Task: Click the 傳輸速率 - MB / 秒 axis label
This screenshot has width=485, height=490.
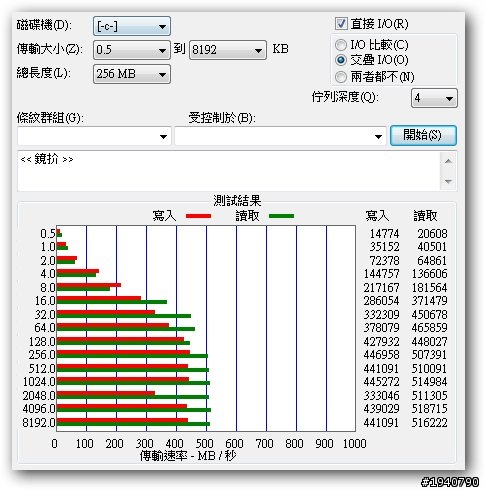Action: pyautogui.click(x=188, y=455)
